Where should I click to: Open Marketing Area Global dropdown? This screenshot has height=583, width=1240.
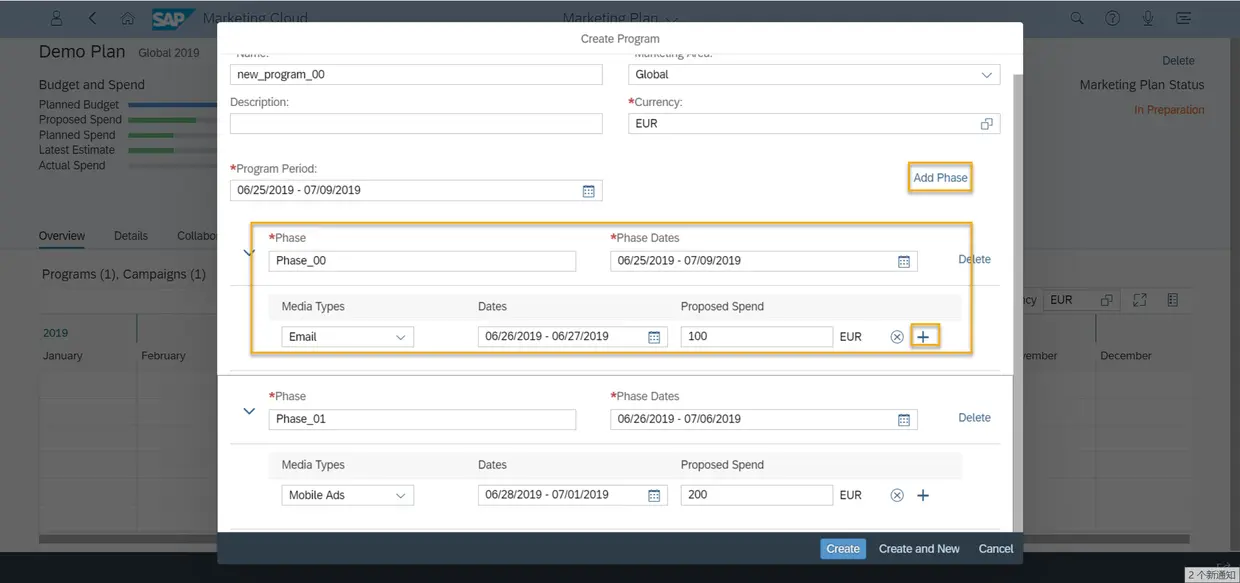pos(987,75)
